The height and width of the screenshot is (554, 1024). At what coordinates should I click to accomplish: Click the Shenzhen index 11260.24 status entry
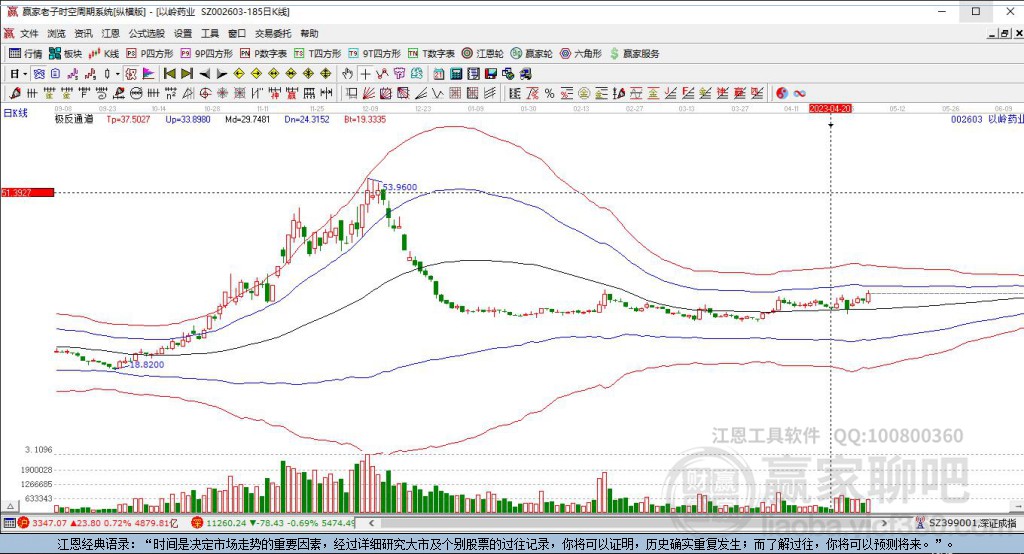coord(273,523)
